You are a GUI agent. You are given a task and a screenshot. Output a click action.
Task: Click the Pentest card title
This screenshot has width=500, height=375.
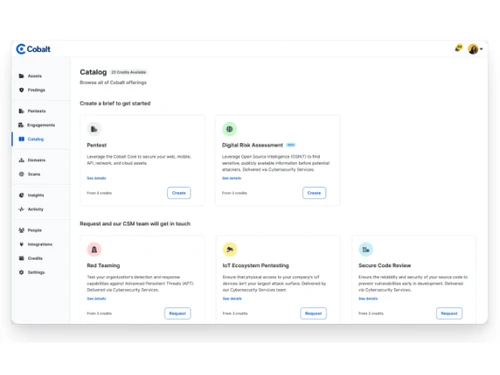(97, 145)
